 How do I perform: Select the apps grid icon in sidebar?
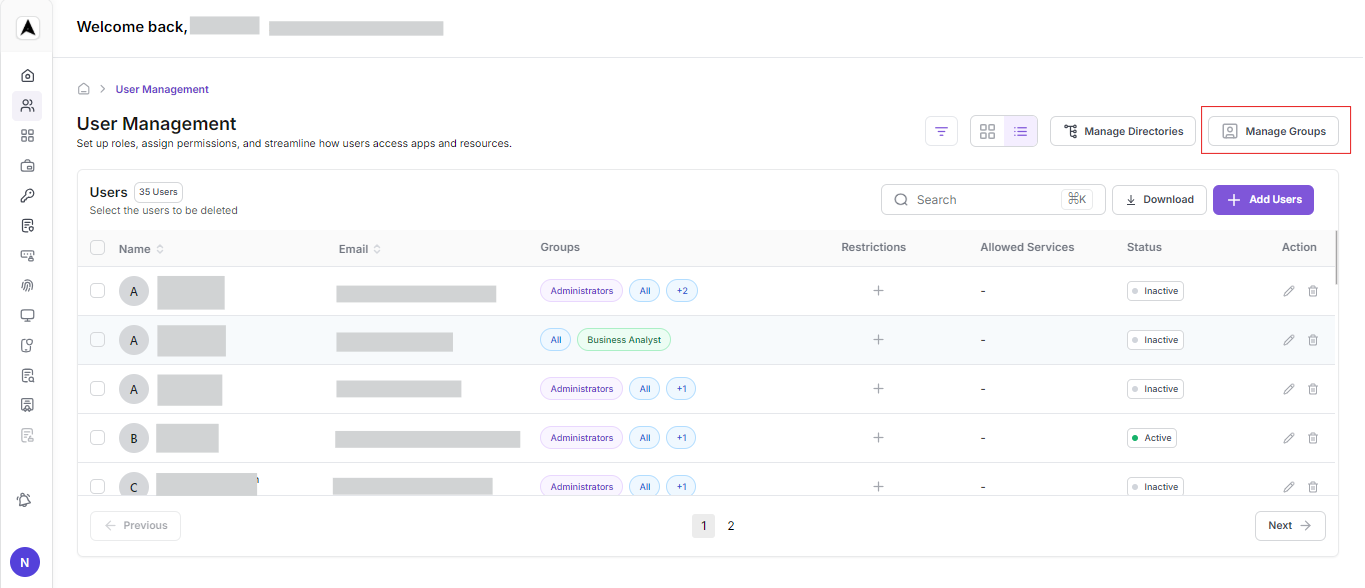tap(27, 135)
